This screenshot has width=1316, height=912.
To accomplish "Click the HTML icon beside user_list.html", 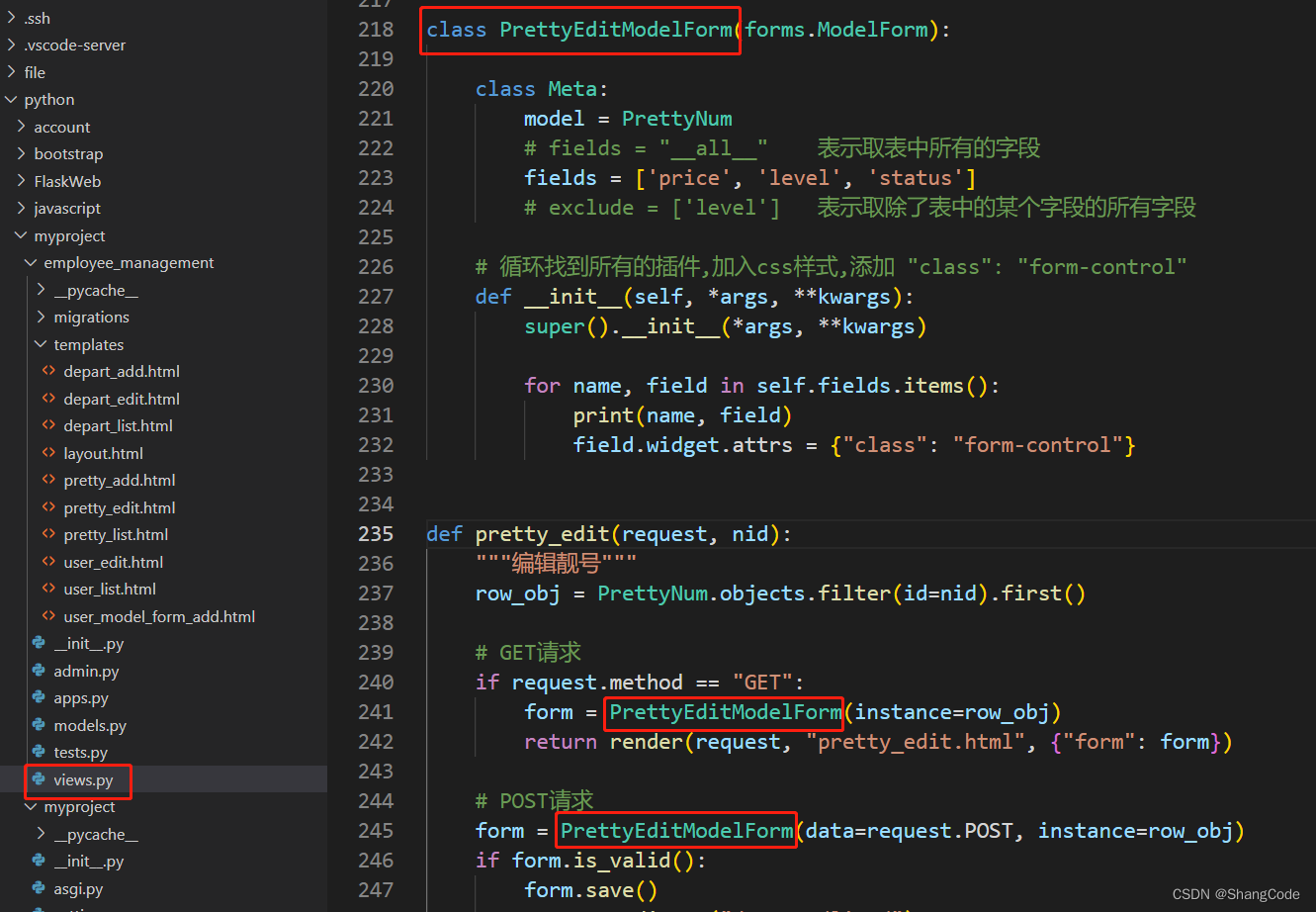I will (48, 590).
